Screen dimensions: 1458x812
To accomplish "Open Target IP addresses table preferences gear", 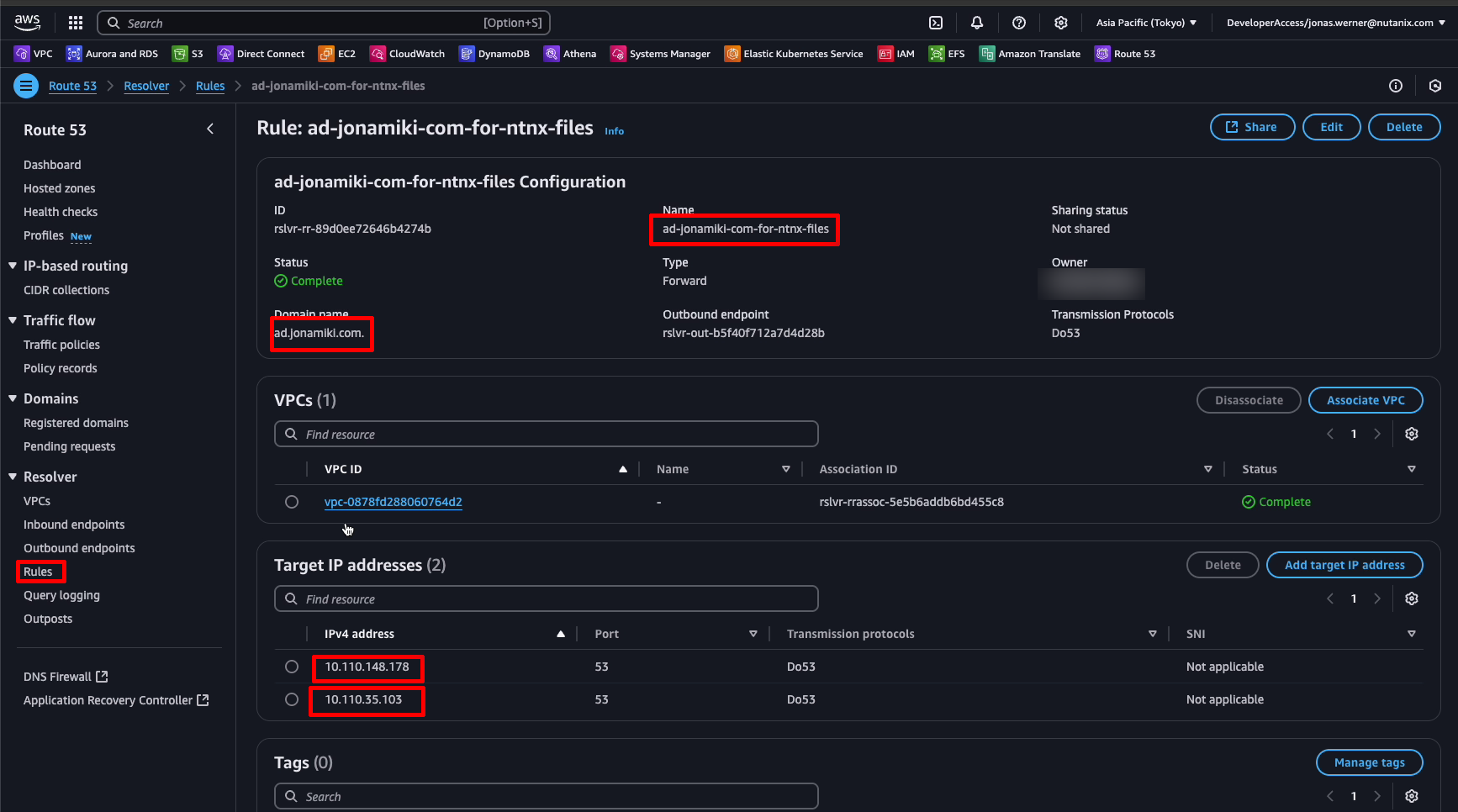I will tap(1412, 598).
